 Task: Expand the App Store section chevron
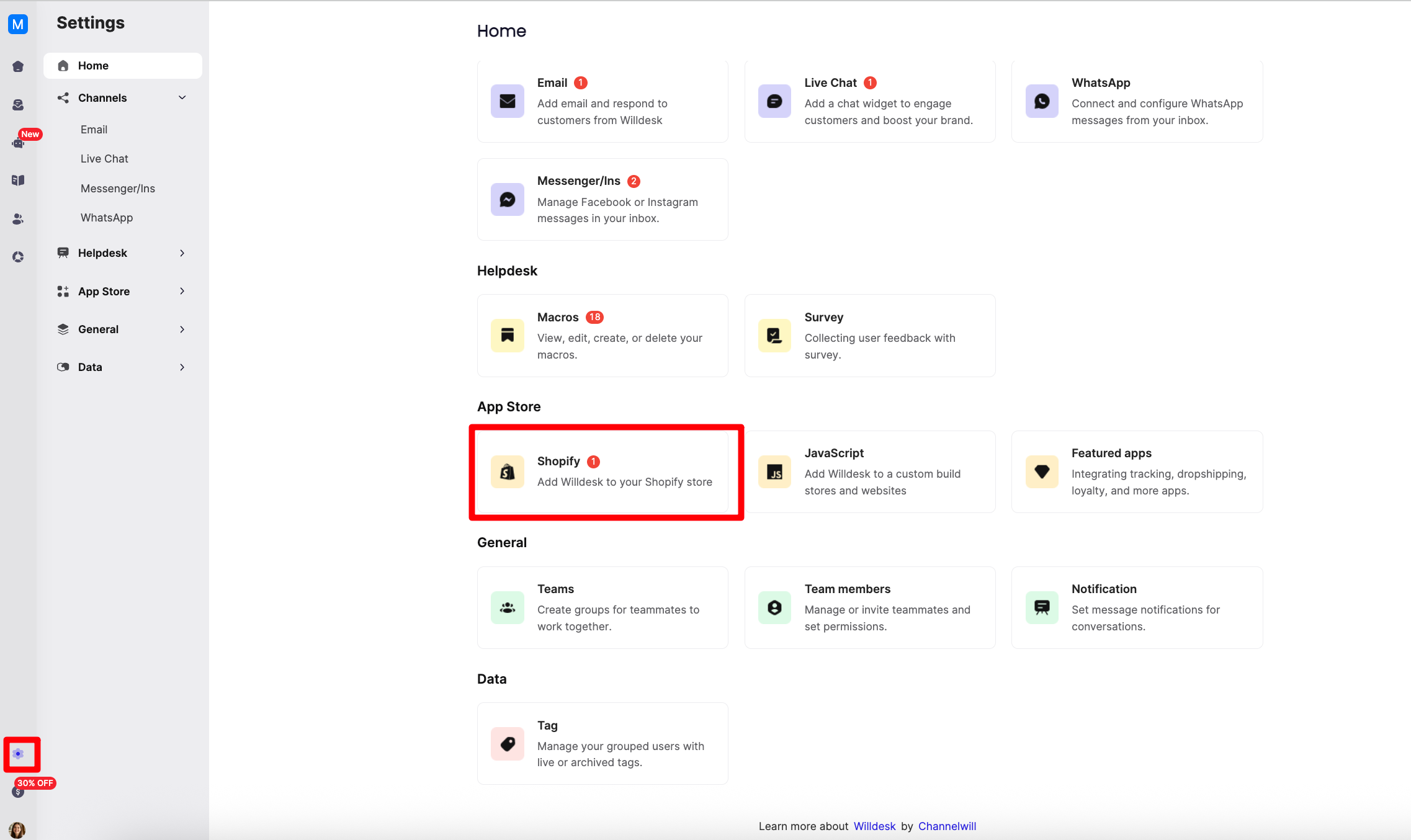click(x=182, y=292)
